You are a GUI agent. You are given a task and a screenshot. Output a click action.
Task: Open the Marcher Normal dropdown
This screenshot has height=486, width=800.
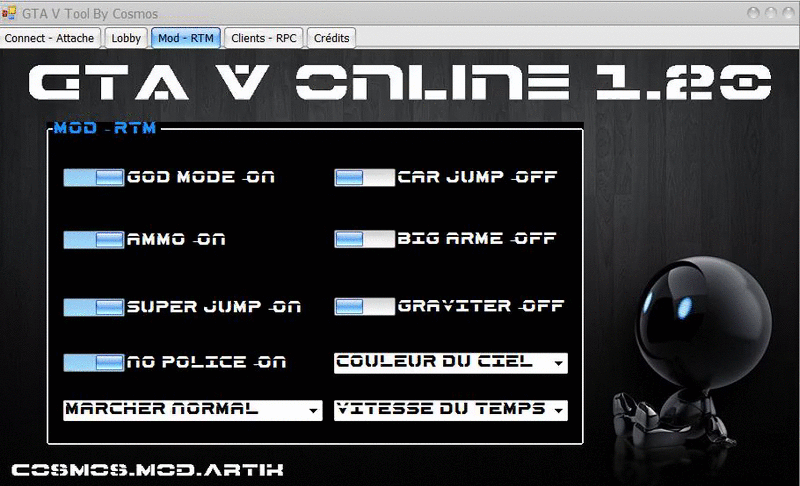pos(193,410)
